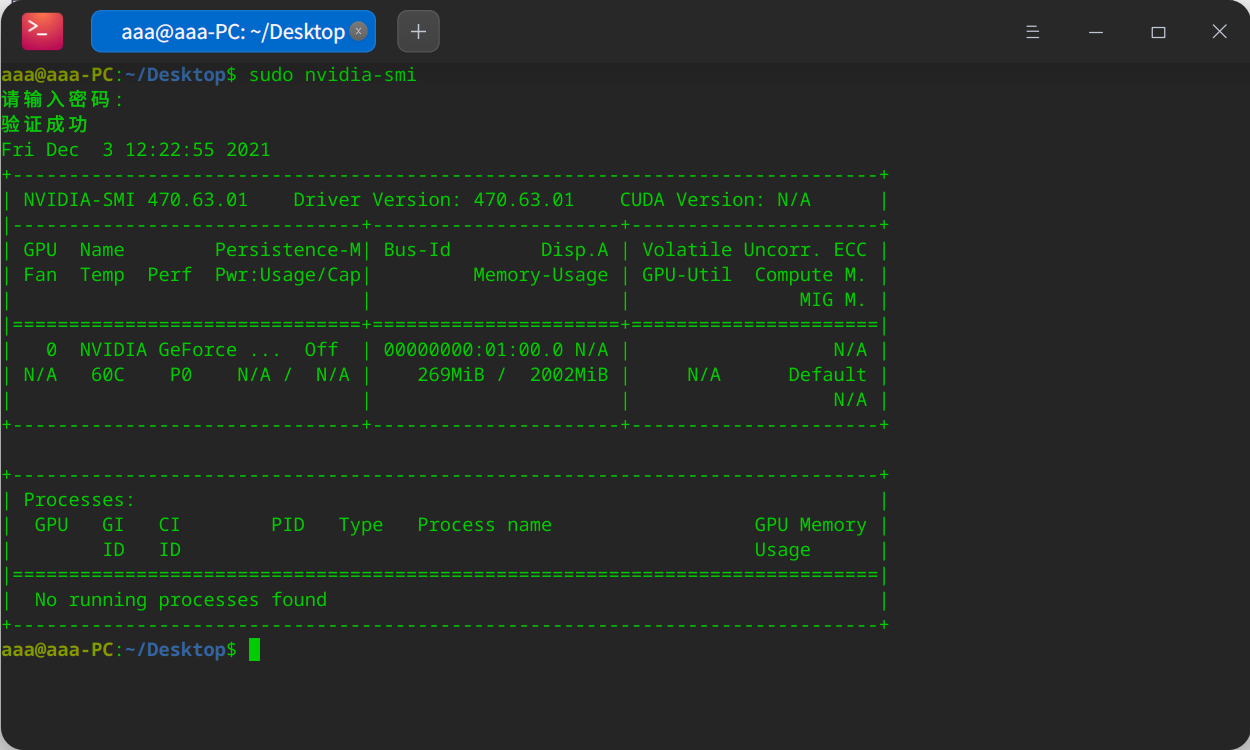Click the date 'Fri Dec 3 12:22:55 2021'
Image resolution: width=1250 pixels, height=750 pixels.
point(136,150)
